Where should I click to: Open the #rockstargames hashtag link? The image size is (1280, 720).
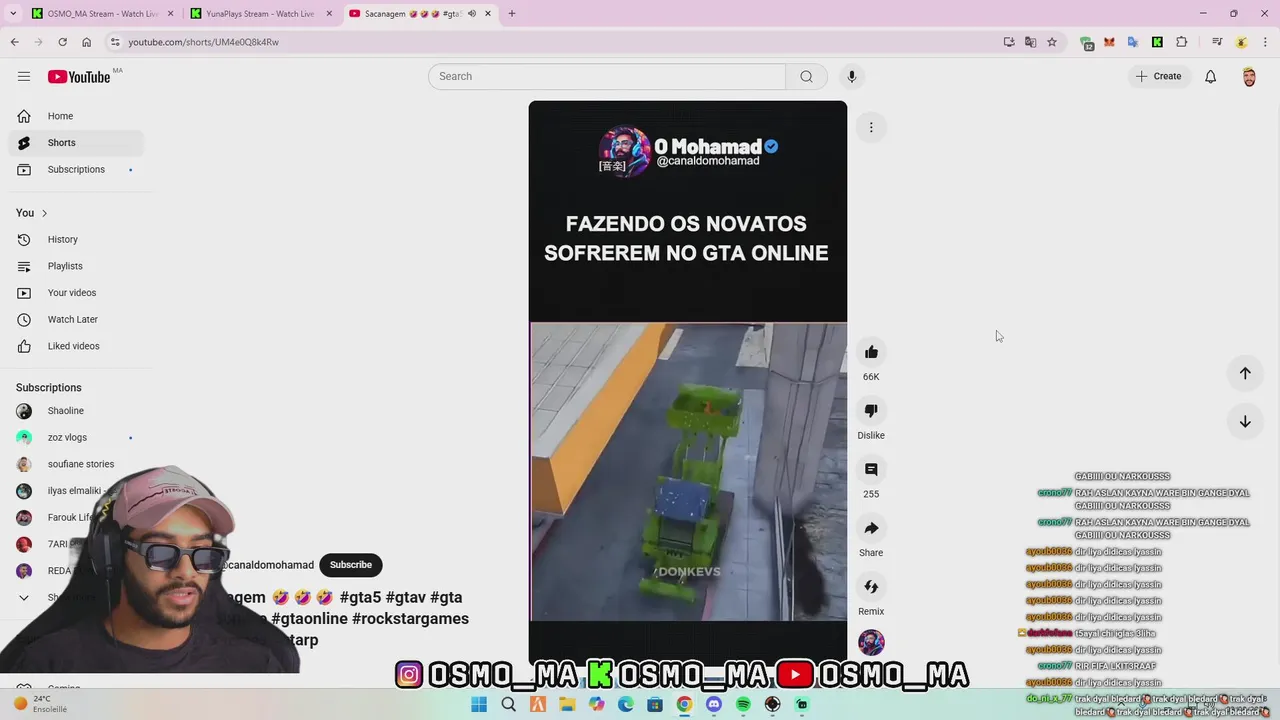tap(410, 619)
